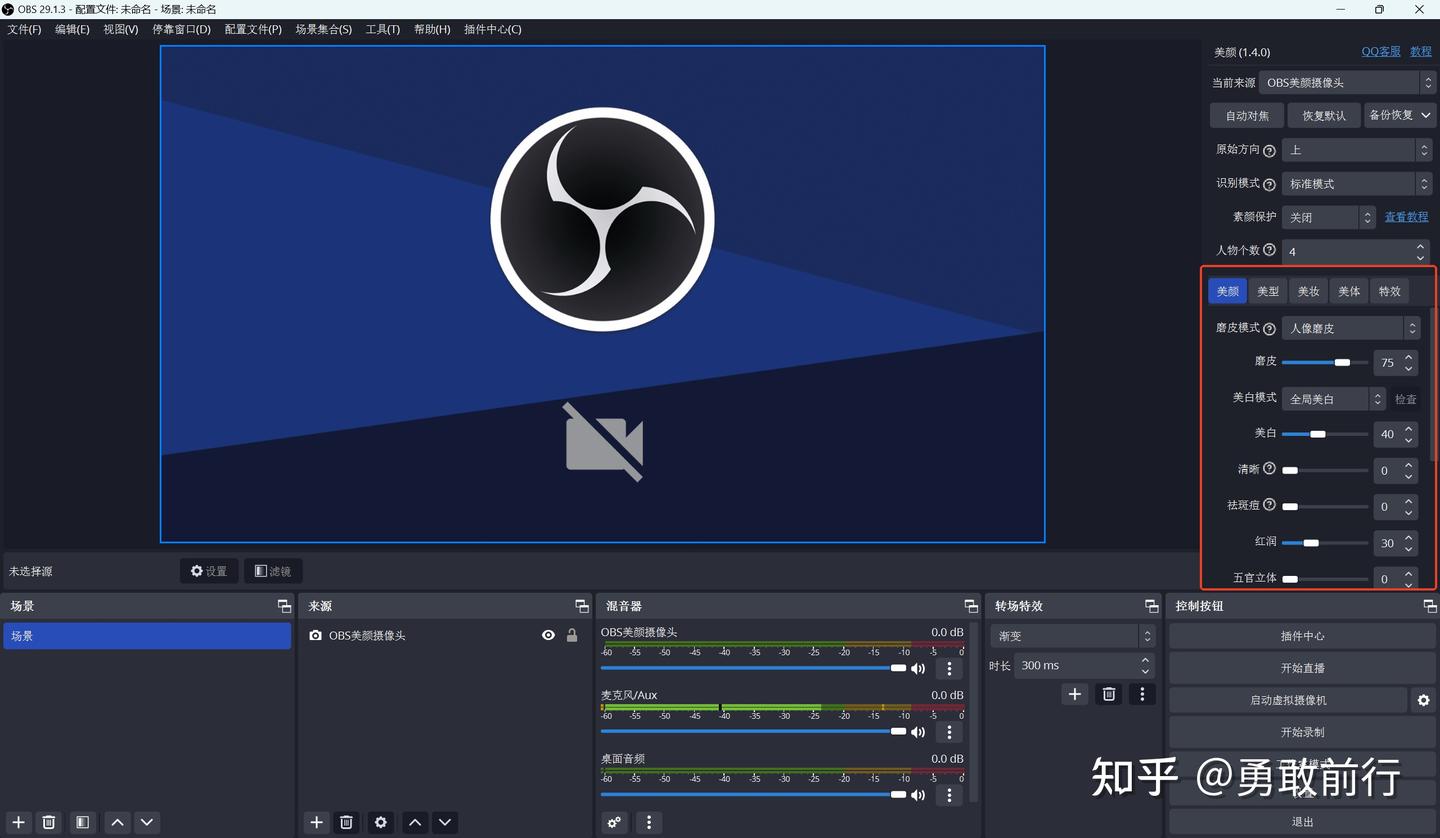Open the 工具(T) menu

click(x=382, y=29)
